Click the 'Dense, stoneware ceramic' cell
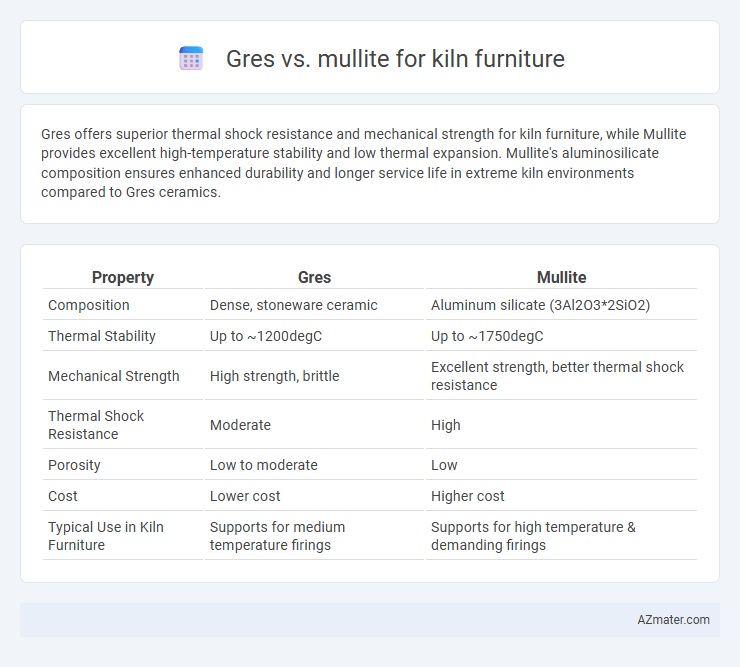The height and width of the screenshot is (667, 740). (x=294, y=305)
